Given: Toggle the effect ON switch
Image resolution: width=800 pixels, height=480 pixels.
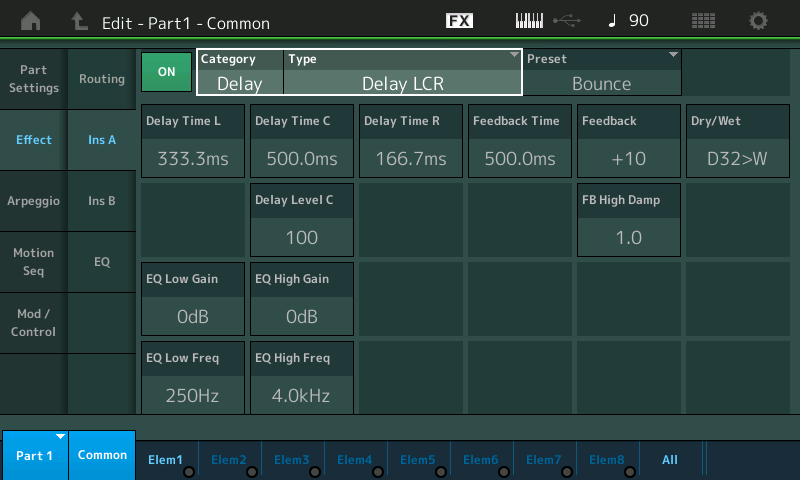Looking at the screenshot, I should pyautogui.click(x=166, y=72).
